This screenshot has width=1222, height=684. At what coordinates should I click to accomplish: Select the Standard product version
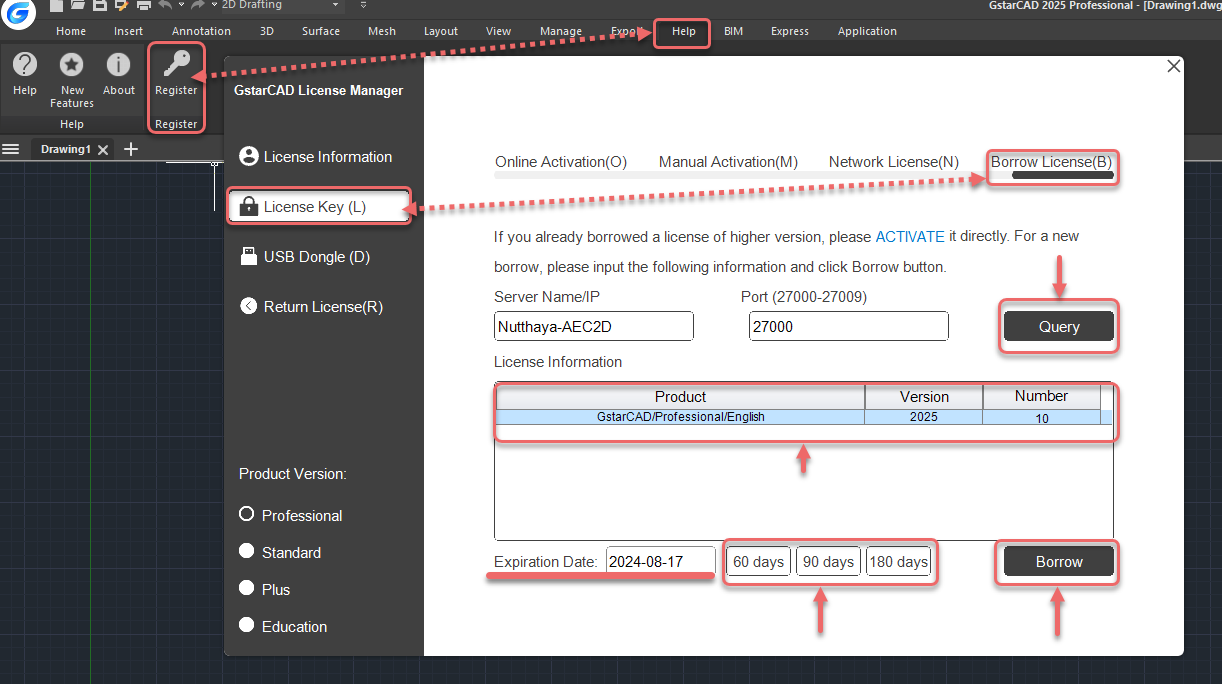[x=246, y=552]
